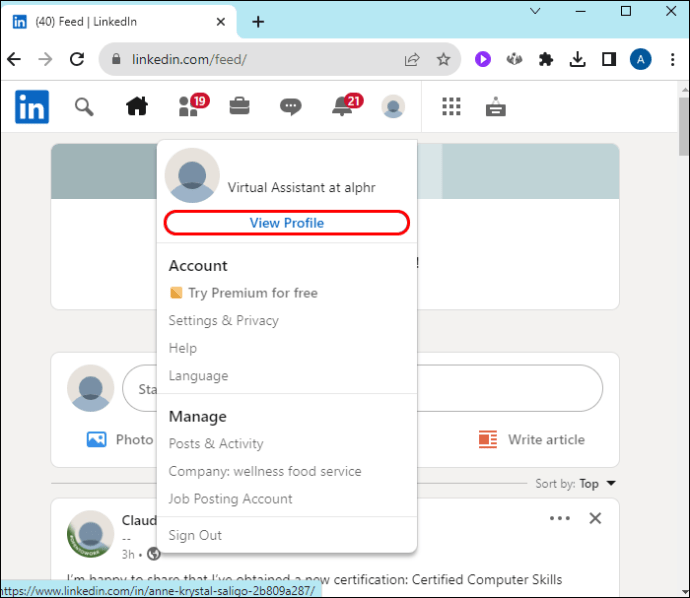Bookmark this page with star icon
Image resolution: width=690 pixels, height=598 pixels.
tap(443, 59)
